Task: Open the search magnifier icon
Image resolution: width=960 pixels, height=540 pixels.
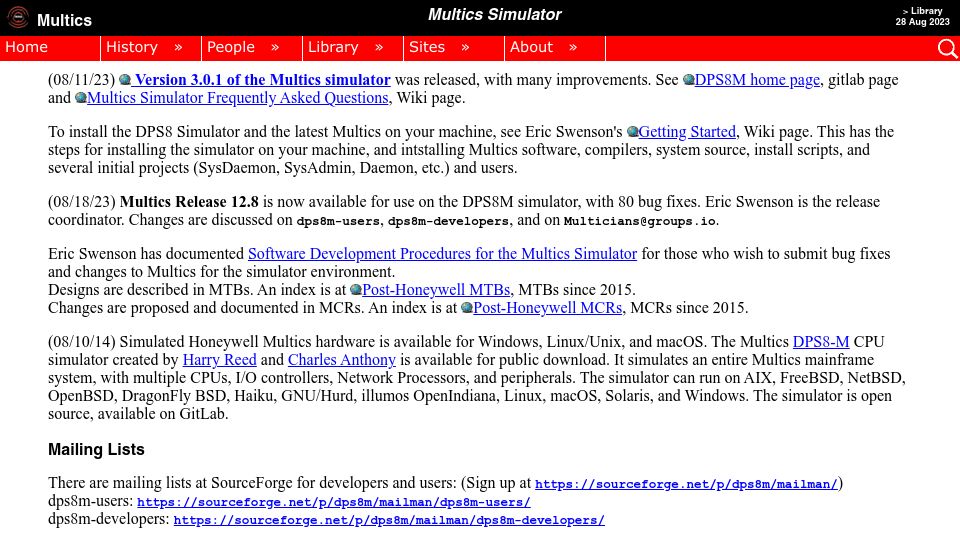Action: pos(947,48)
